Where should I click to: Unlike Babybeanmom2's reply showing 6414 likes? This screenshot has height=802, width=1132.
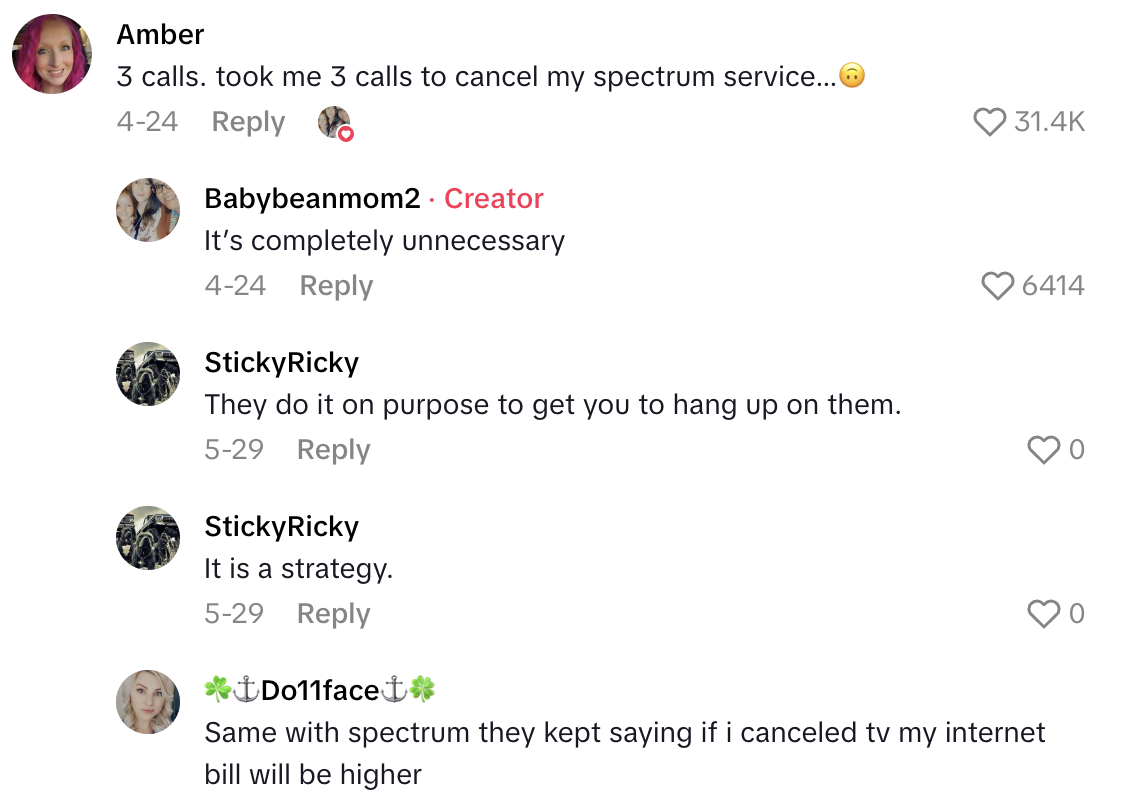[x=997, y=286]
